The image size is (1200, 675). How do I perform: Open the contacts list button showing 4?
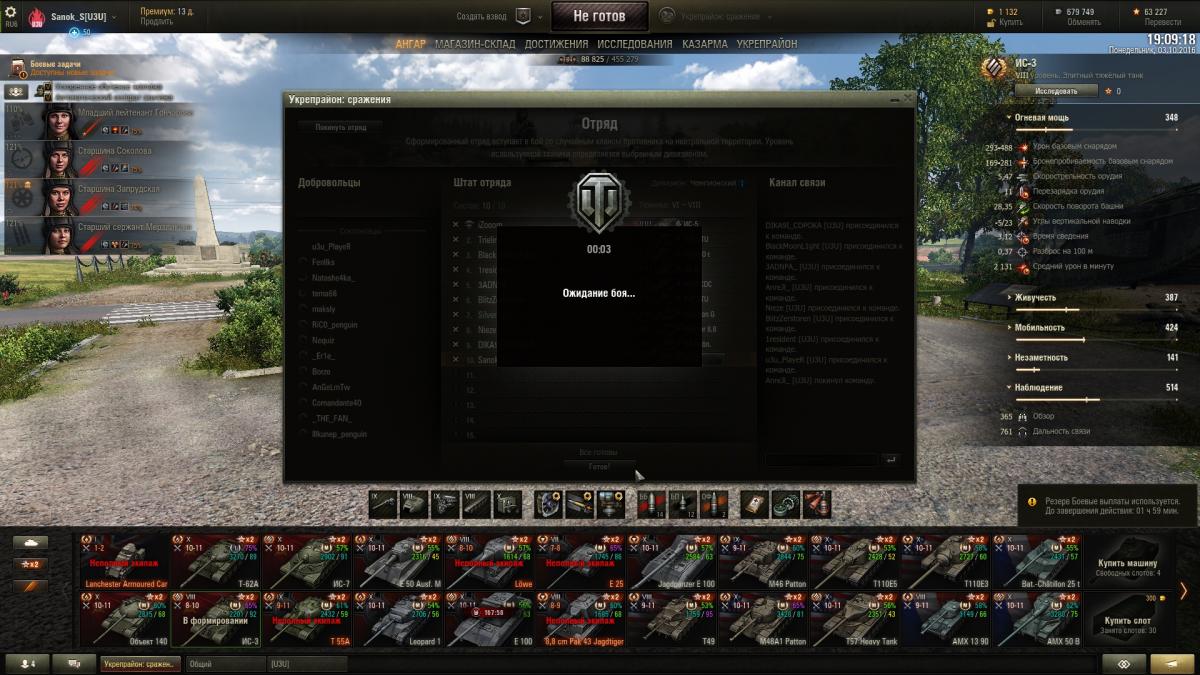point(27,664)
